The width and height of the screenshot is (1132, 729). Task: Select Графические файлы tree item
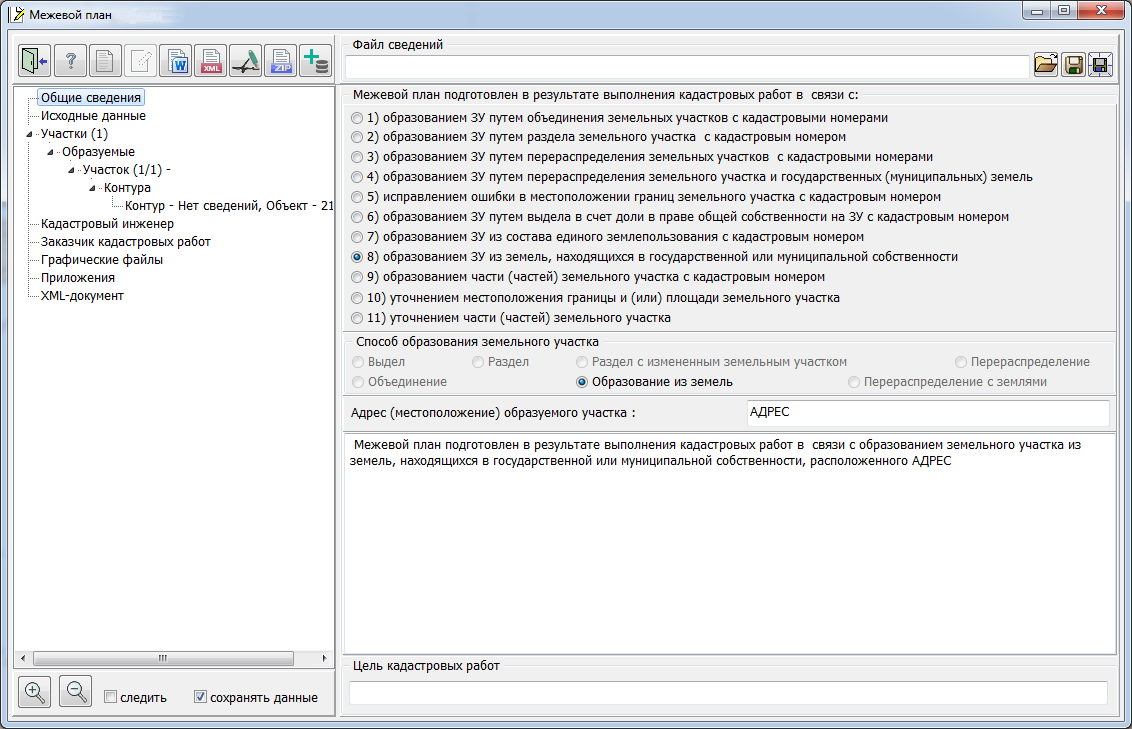tap(101, 260)
